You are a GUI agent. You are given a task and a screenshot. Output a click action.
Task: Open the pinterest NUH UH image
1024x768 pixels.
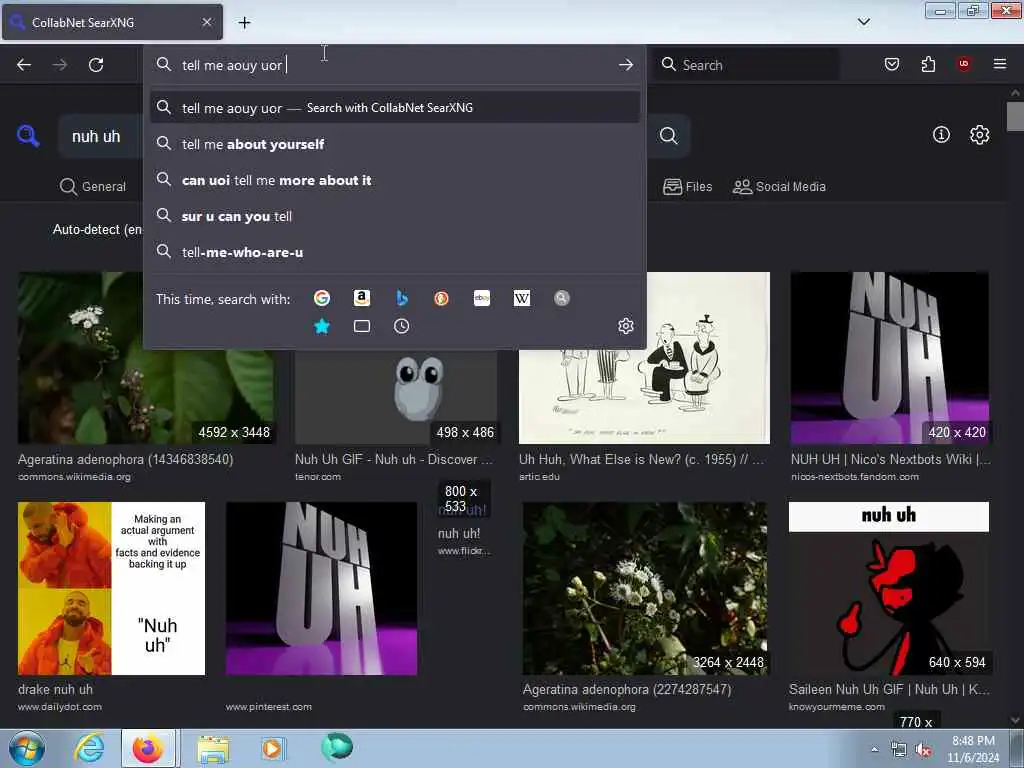[321, 588]
